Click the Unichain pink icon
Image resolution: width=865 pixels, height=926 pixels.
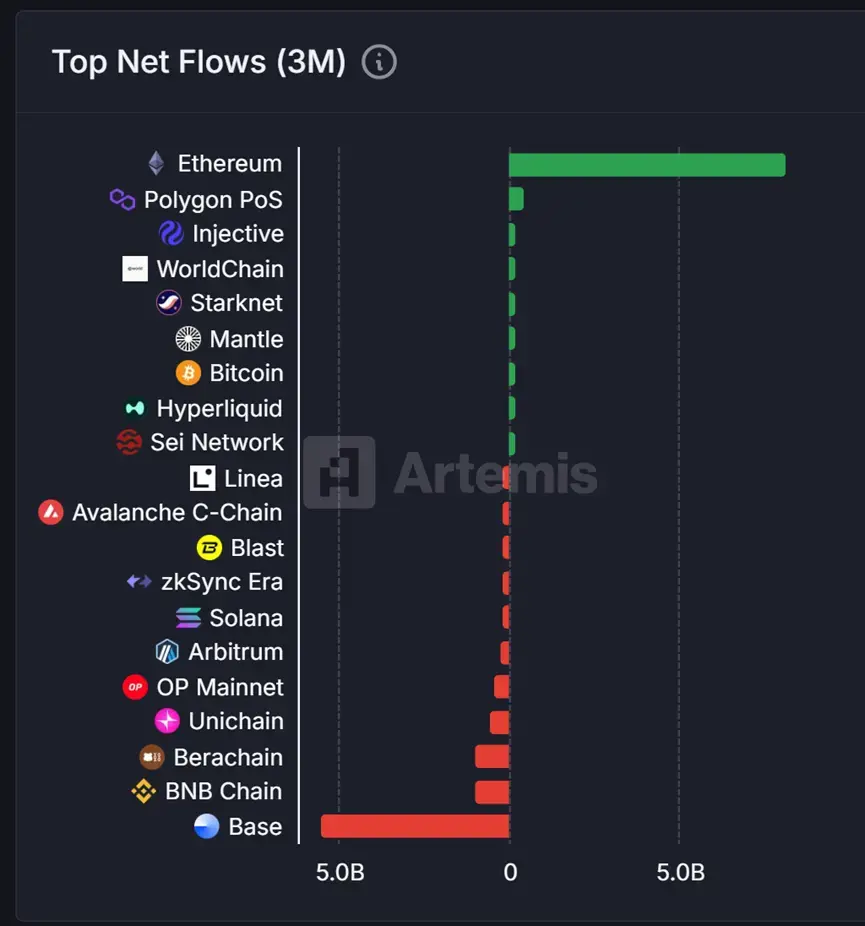pos(167,721)
